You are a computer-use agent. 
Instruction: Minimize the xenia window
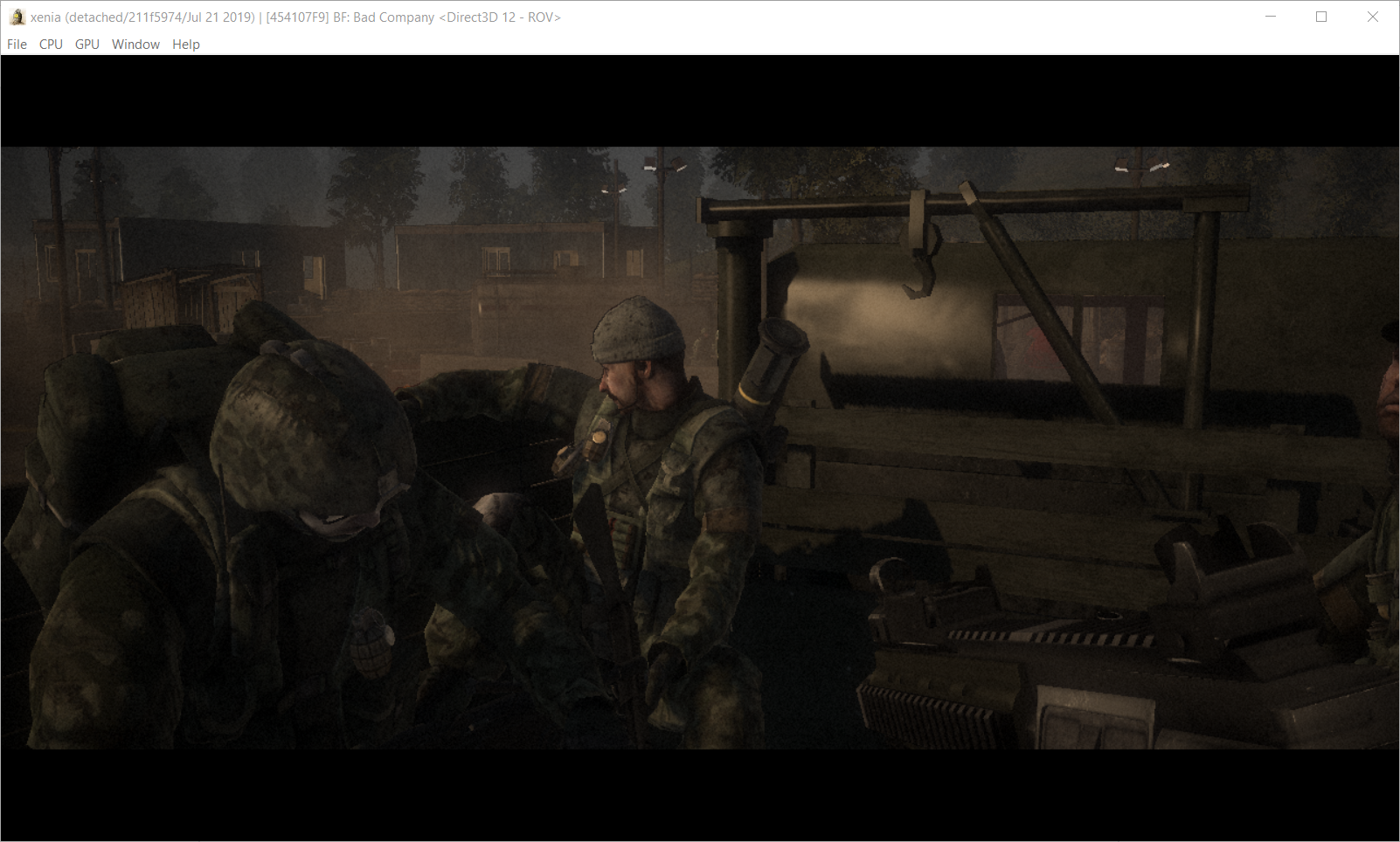pyautogui.click(x=1271, y=17)
